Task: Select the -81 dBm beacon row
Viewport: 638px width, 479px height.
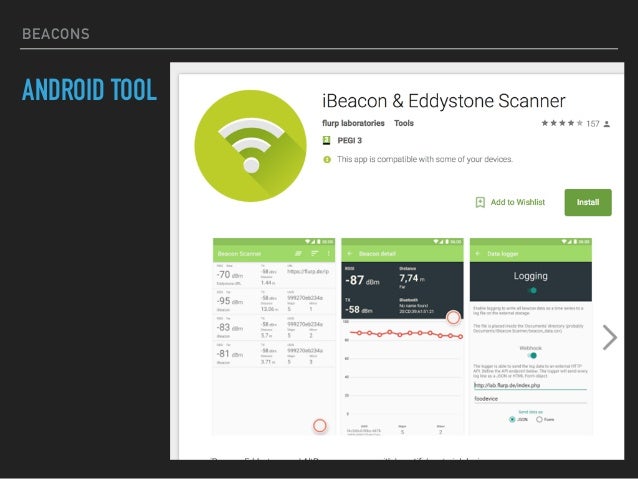Action: [274, 354]
